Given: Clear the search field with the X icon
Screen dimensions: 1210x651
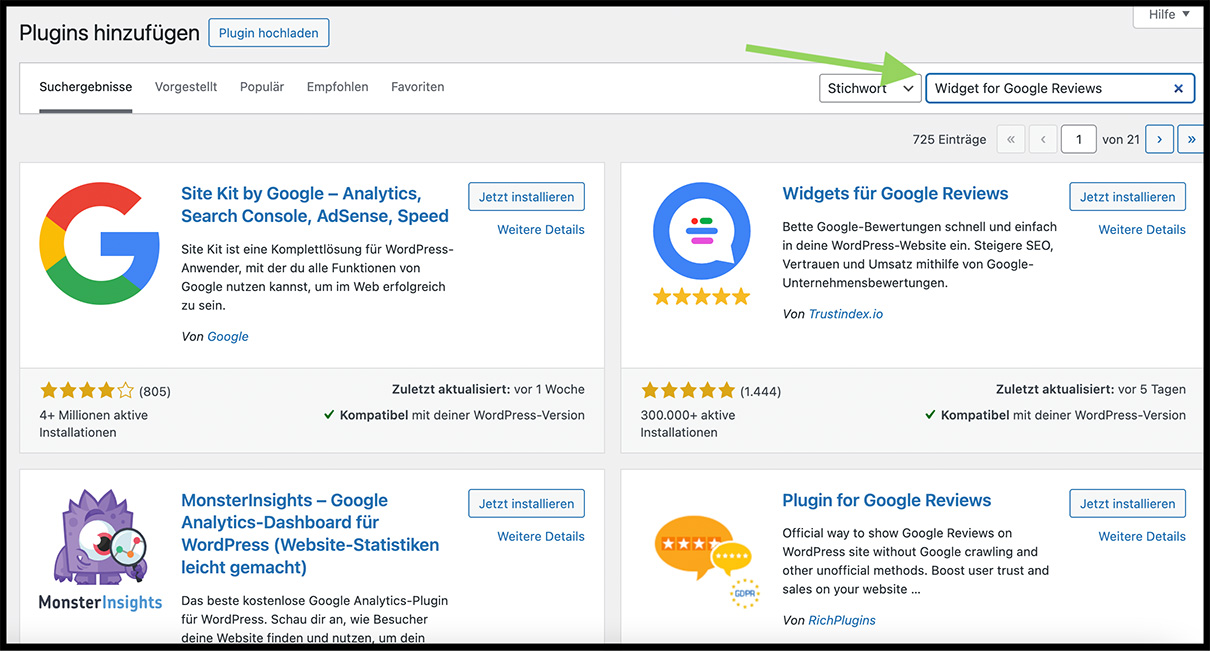Looking at the screenshot, I should [x=1178, y=88].
